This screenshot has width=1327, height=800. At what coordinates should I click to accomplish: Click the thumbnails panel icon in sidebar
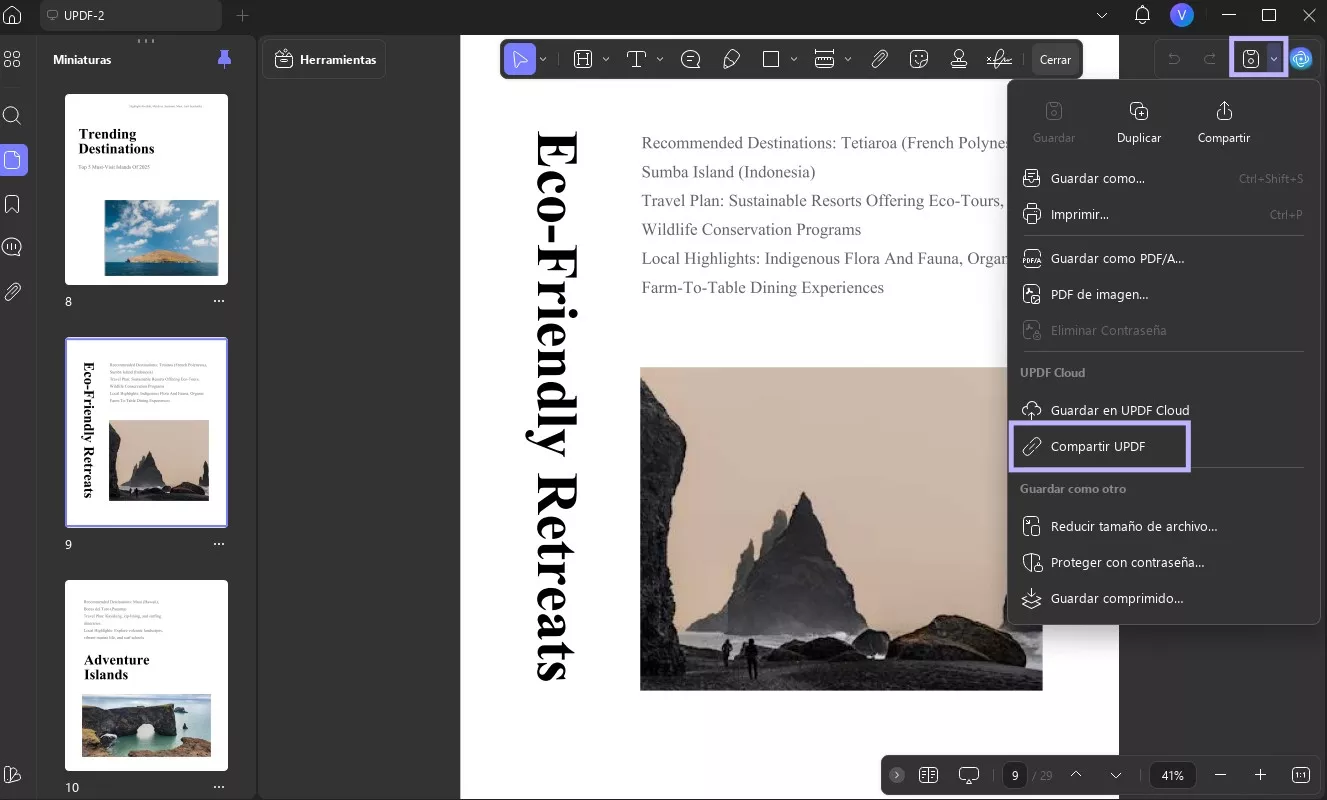(13, 160)
